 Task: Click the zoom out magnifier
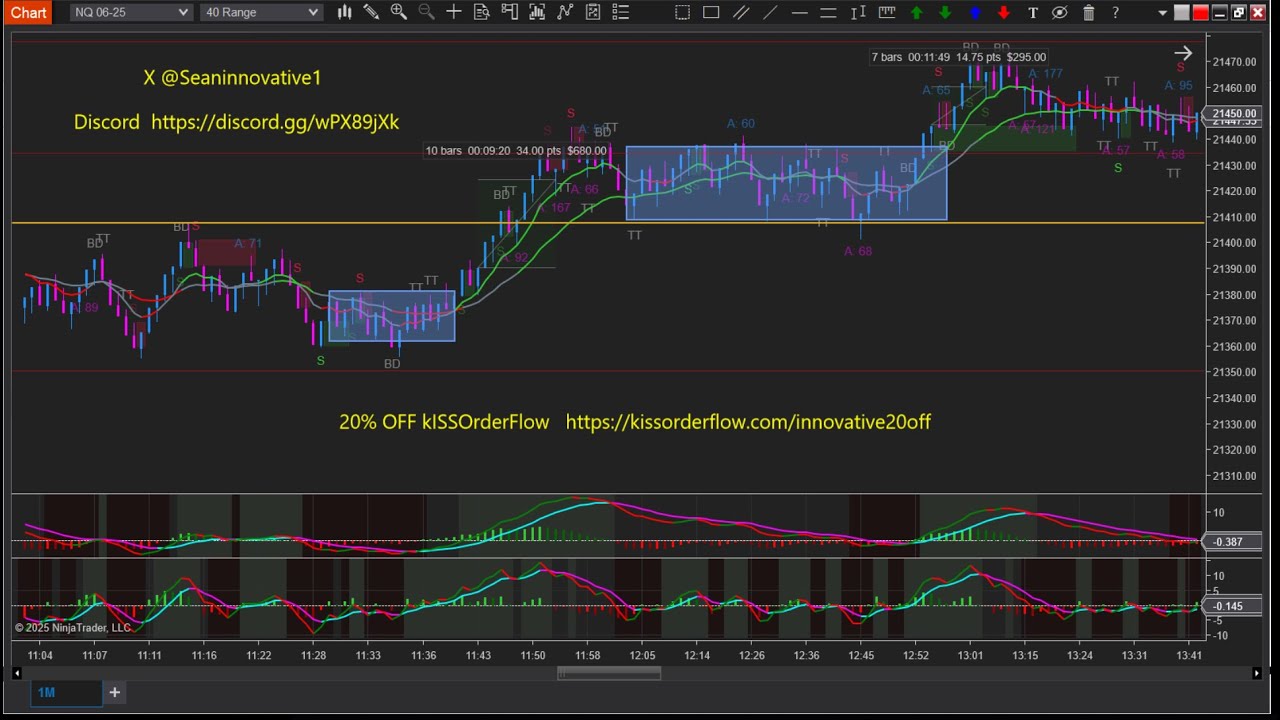coord(426,12)
